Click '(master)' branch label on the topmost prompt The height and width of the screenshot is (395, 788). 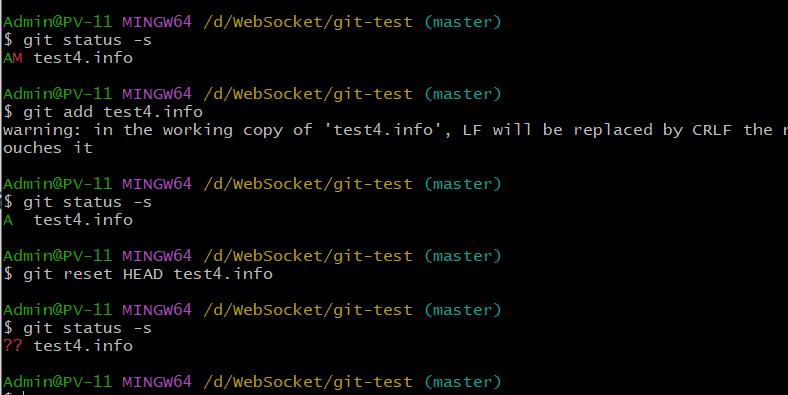[x=463, y=22]
